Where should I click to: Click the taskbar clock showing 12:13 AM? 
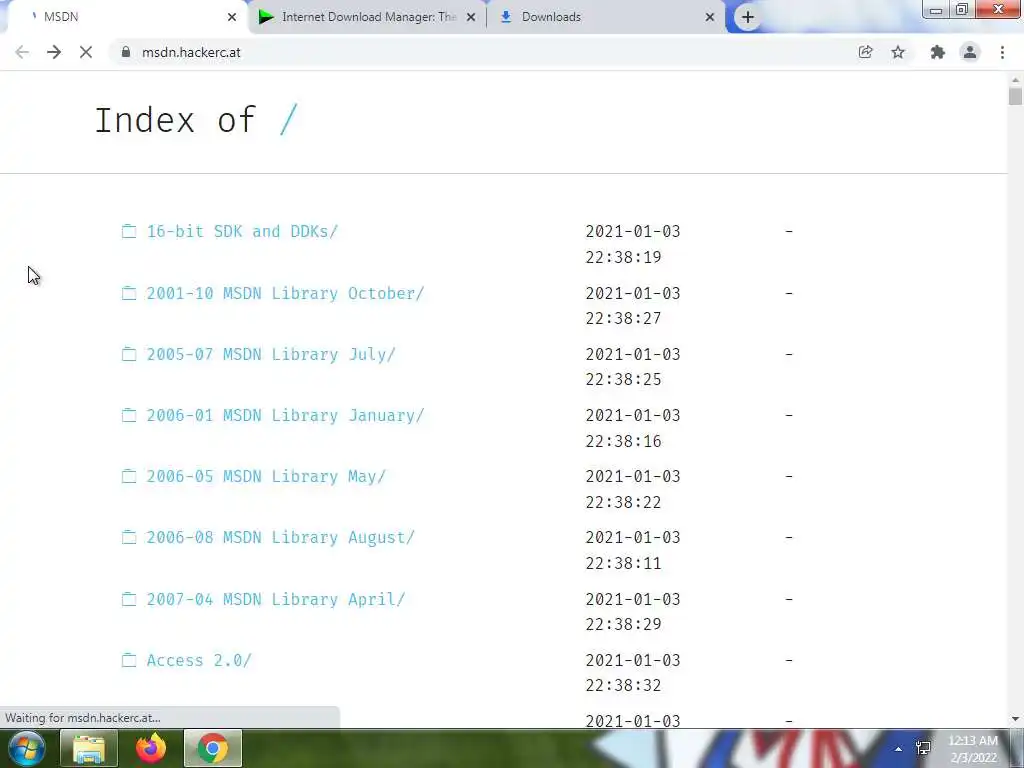click(x=973, y=749)
